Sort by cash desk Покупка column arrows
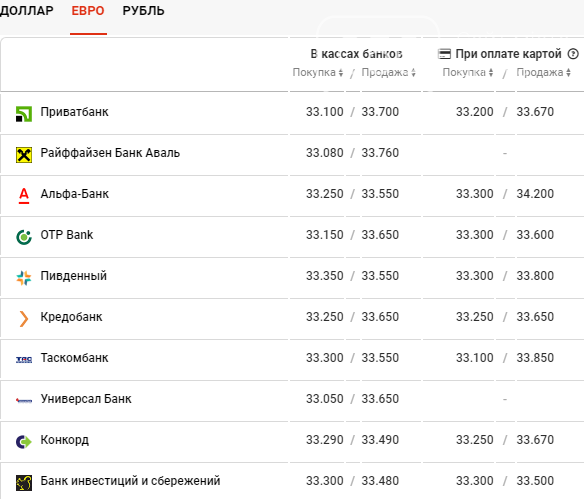This screenshot has width=584, height=499. pos(341,73)
